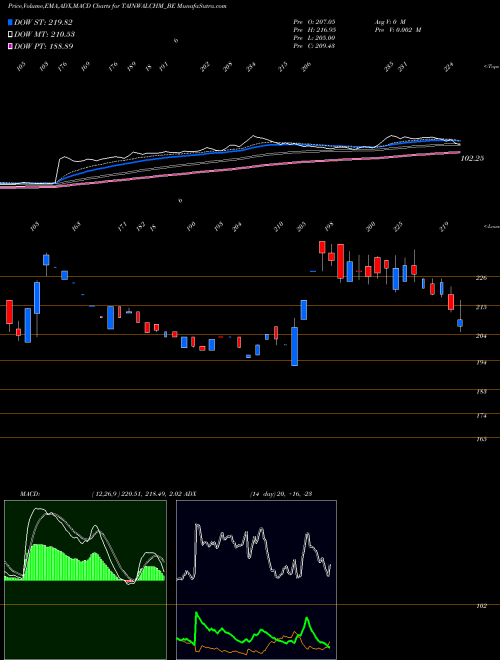Click the 'MACD:' panel heading
The width and height of the screenshot is (500, 660).
pyautogui.click(x=30, y=493)
